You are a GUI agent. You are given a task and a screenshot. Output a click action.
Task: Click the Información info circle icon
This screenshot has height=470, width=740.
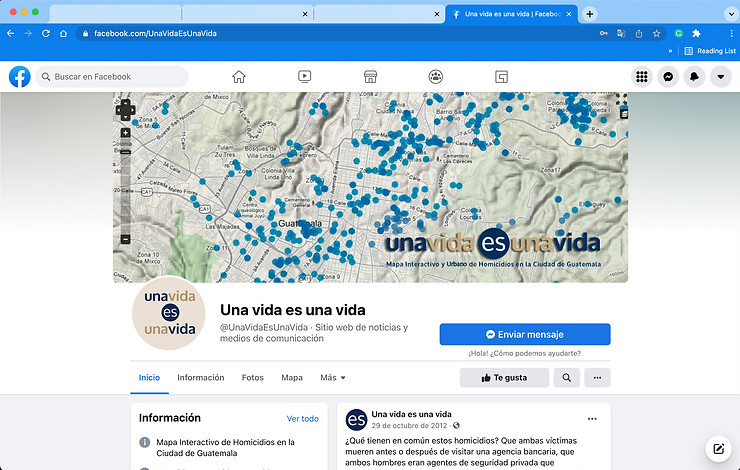coord(144,442)
